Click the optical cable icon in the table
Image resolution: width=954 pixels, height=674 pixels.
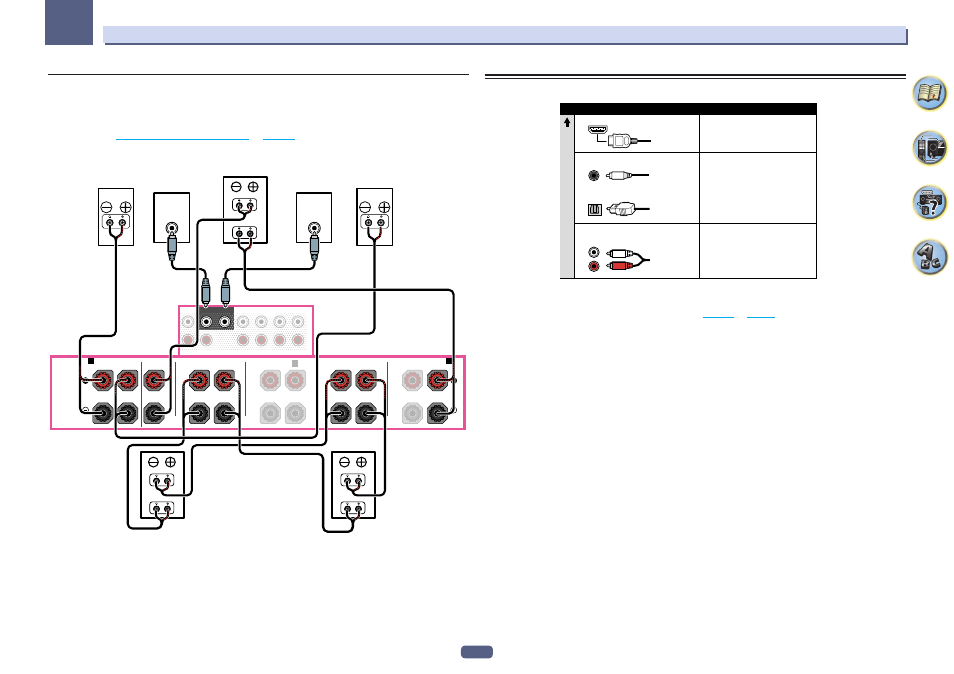point(618,209)
